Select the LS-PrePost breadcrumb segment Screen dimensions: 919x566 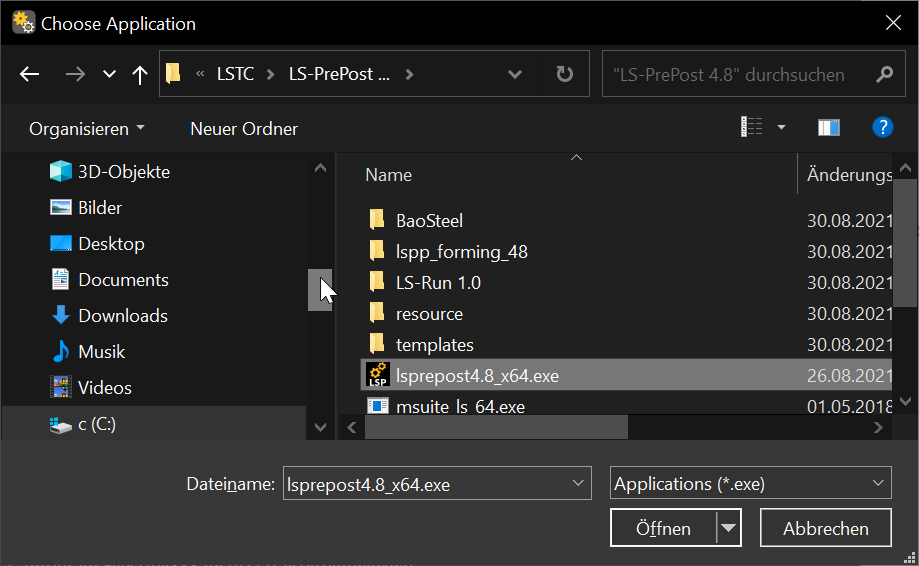(x=339, y=74)
